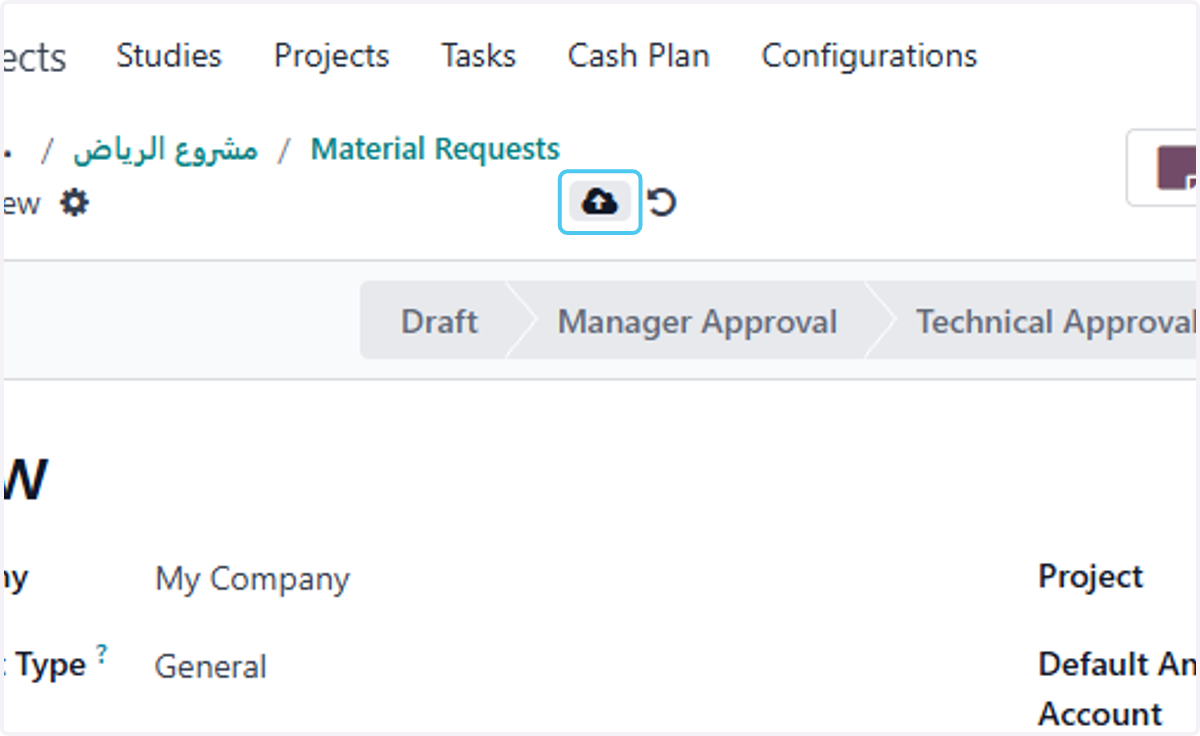Open the Projects menu
Viewport: 1200px width, 736px height.
pos(331,56)
